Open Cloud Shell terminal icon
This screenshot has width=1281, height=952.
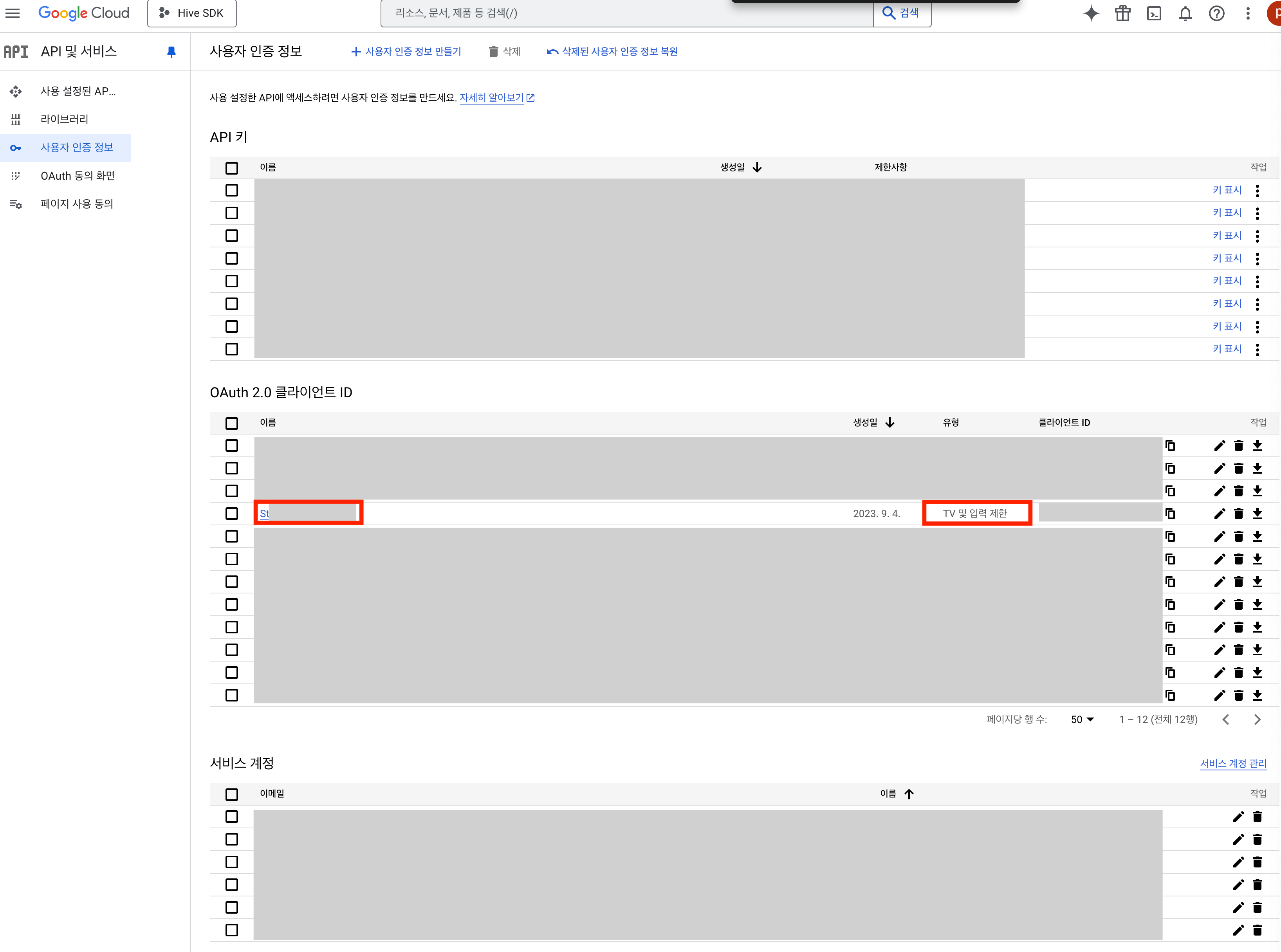[x=1154, y=13]
